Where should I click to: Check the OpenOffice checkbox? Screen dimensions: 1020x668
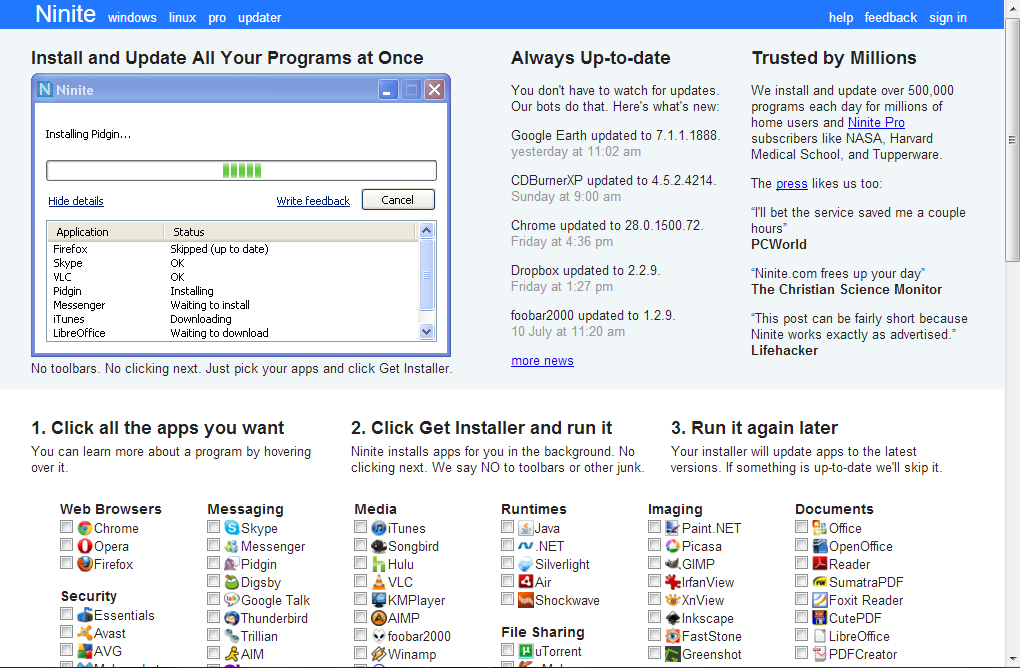click(801, 544)
